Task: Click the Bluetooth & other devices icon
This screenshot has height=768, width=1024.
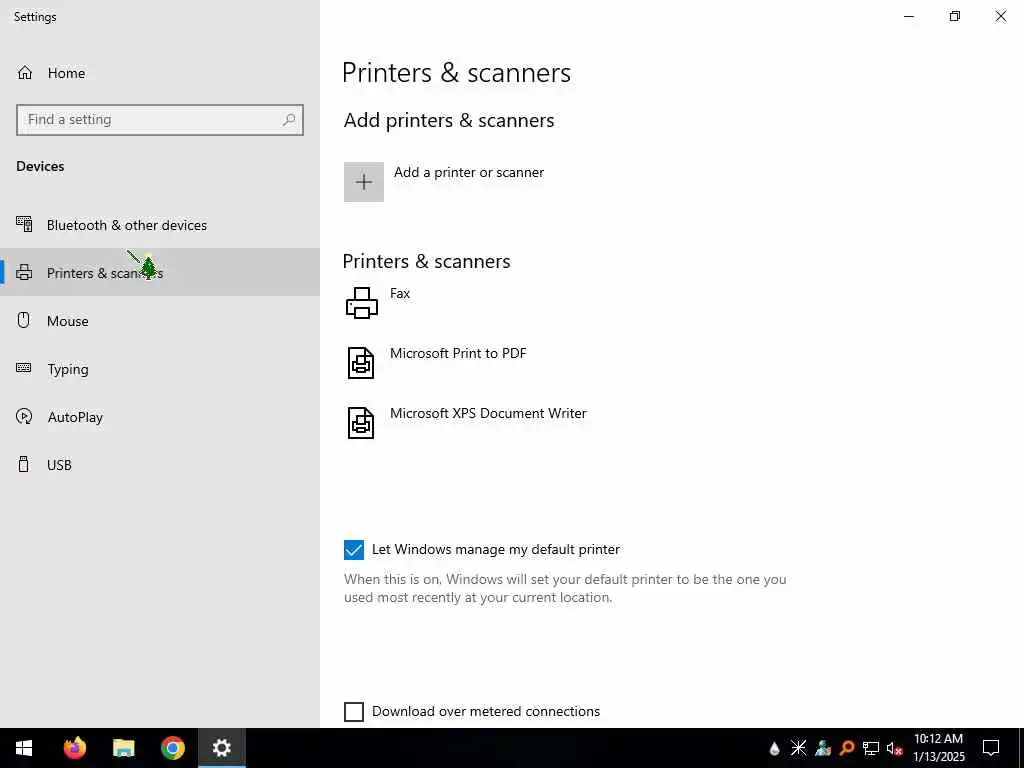Action: click(x=24, y=225)
